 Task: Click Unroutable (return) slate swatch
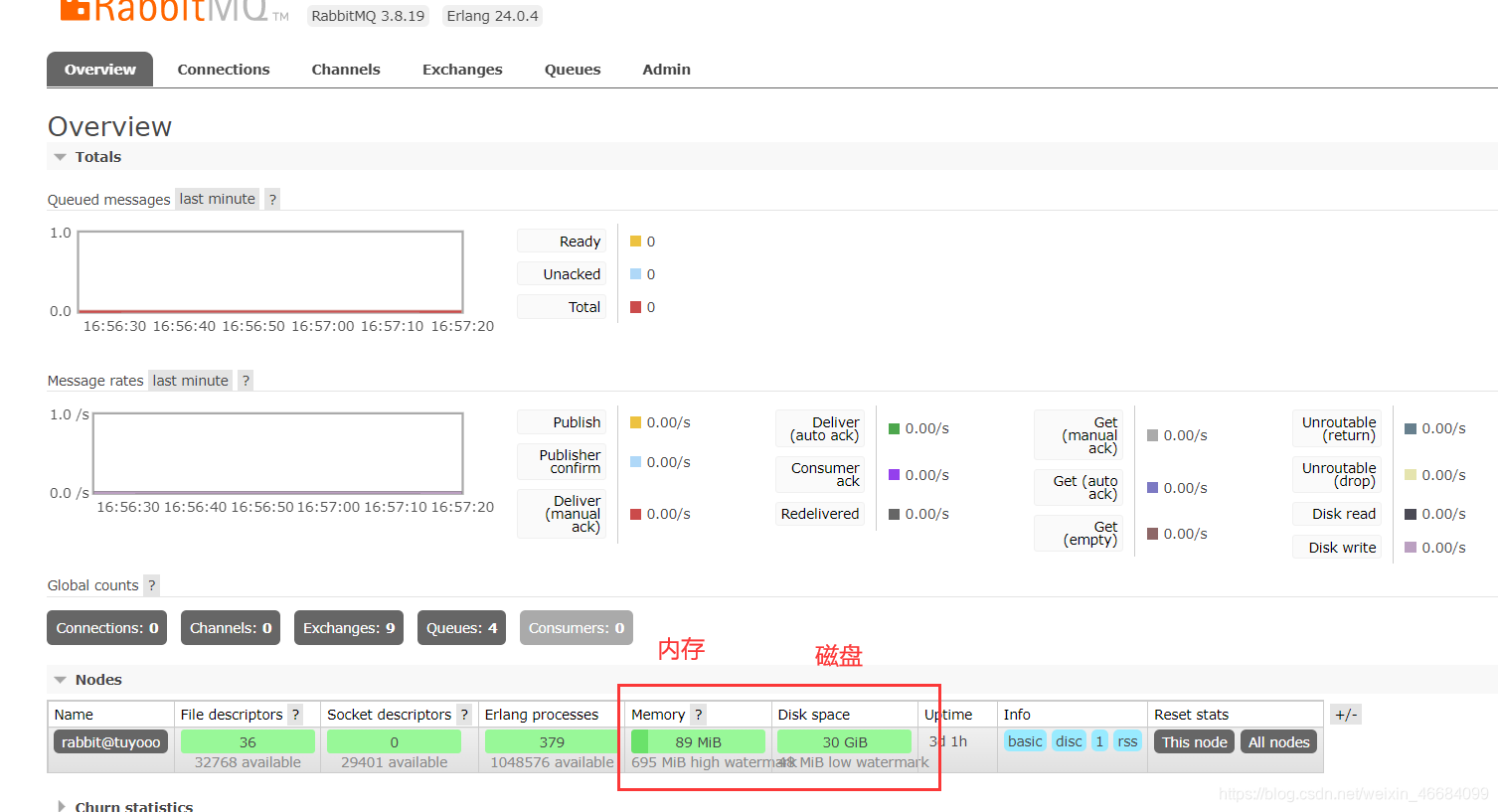[1411, 428]
